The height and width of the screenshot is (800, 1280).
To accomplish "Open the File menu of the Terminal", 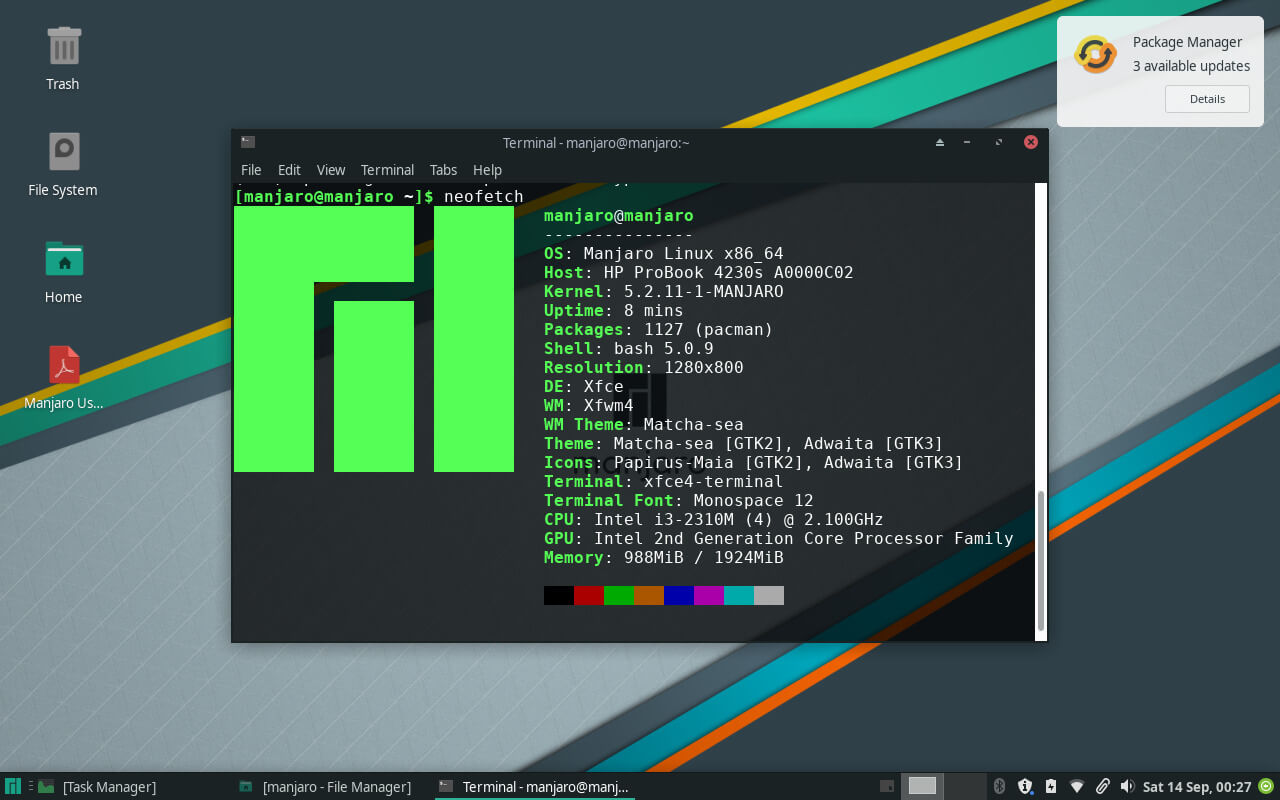I will [251, 170].
